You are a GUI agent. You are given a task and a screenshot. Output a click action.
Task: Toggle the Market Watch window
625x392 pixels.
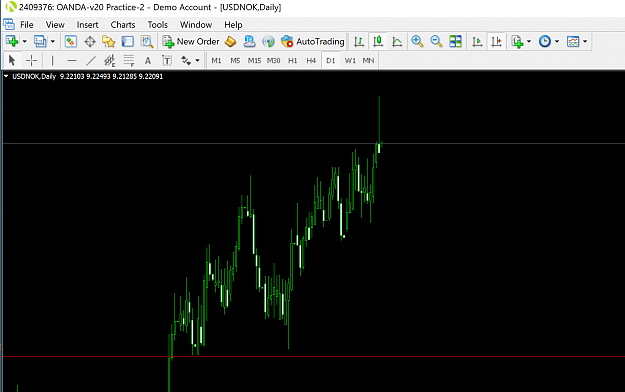pyautogui.click(x=71, y=41)
